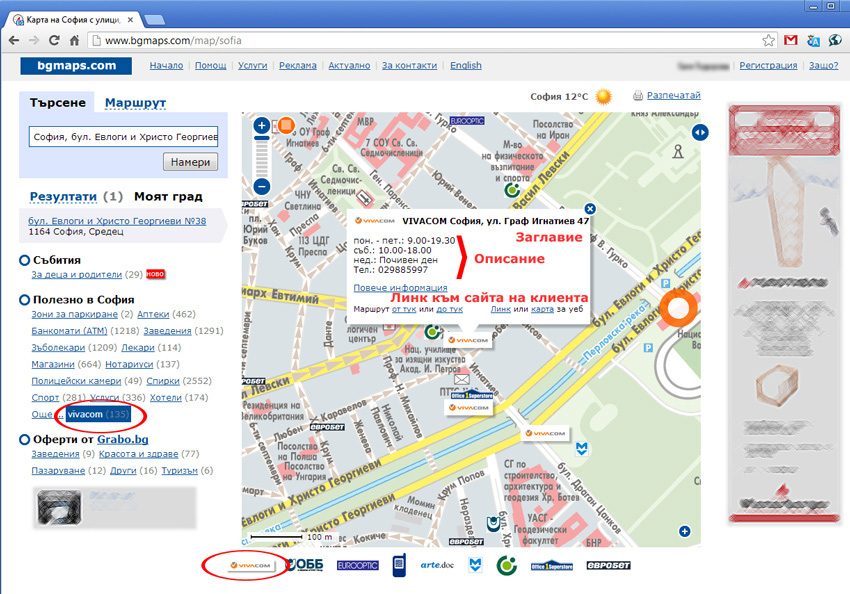Select the EUROOPTIC logo in bottom bar
This screenshot has width=850, height=594.
(x=357, y=566)
